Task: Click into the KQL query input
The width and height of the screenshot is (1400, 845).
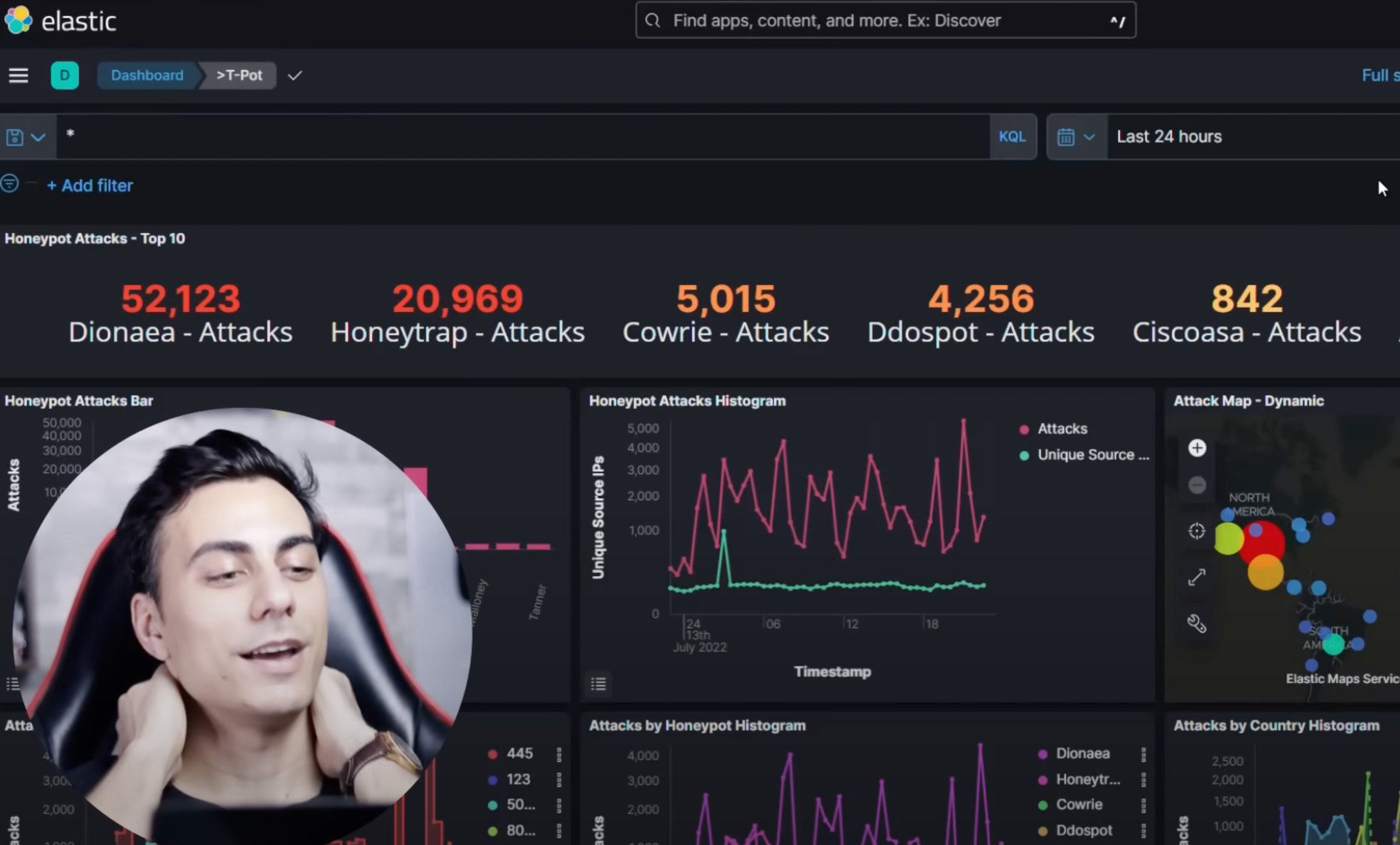Action: [523, 137]
